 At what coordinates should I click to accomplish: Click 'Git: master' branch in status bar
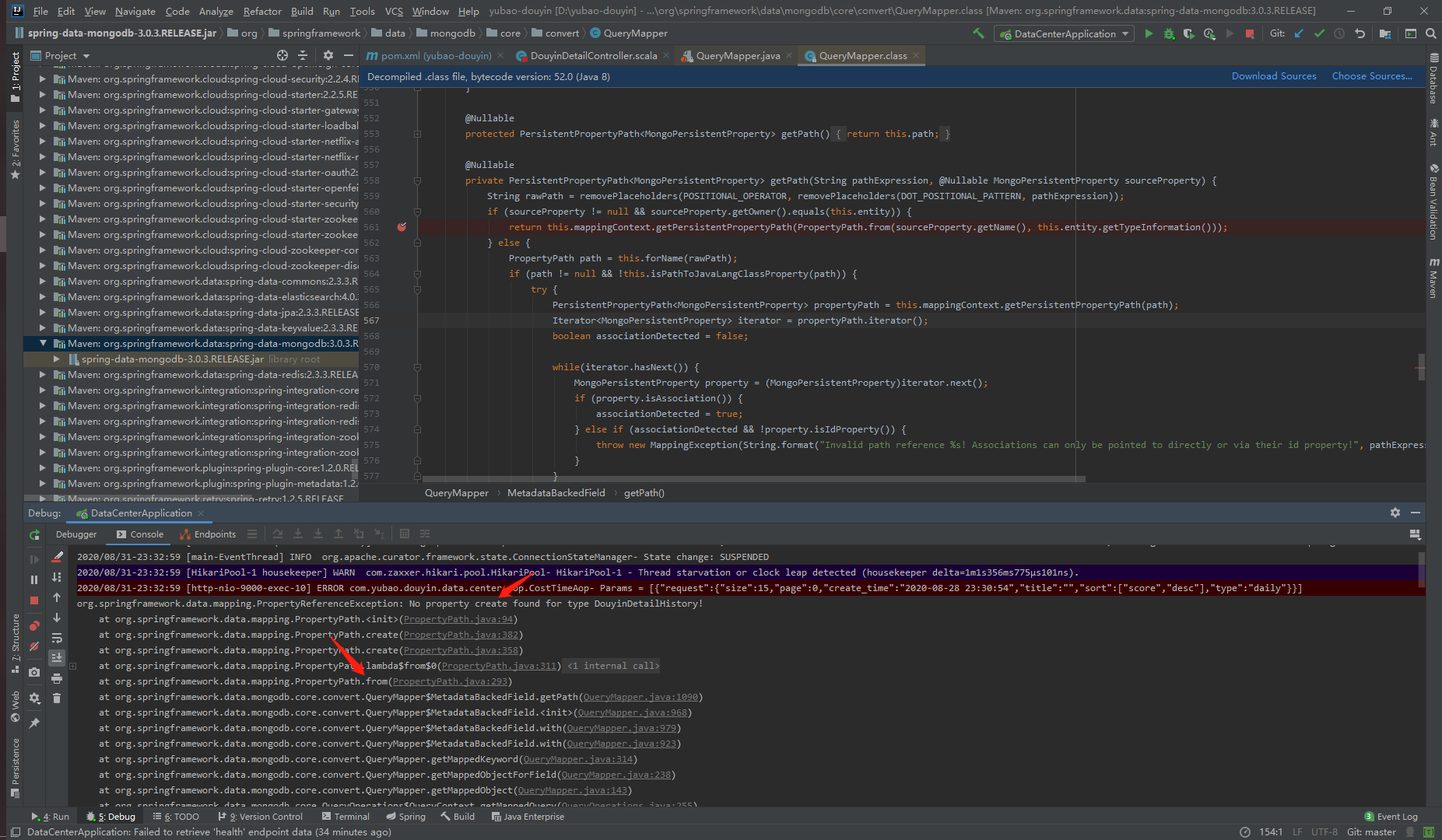(x=1371, y=832)
